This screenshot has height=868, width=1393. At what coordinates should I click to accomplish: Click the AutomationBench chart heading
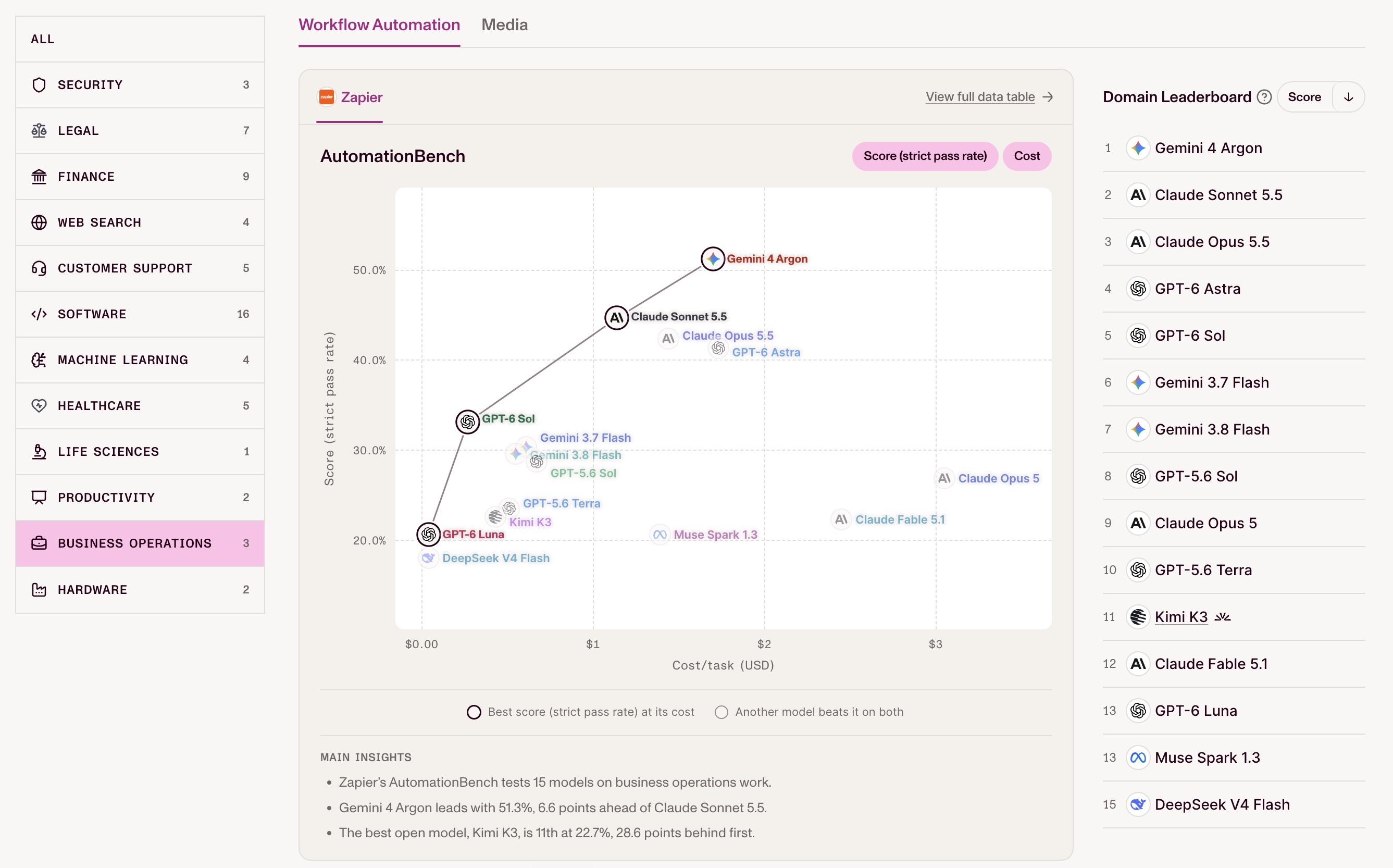point(393,156)
